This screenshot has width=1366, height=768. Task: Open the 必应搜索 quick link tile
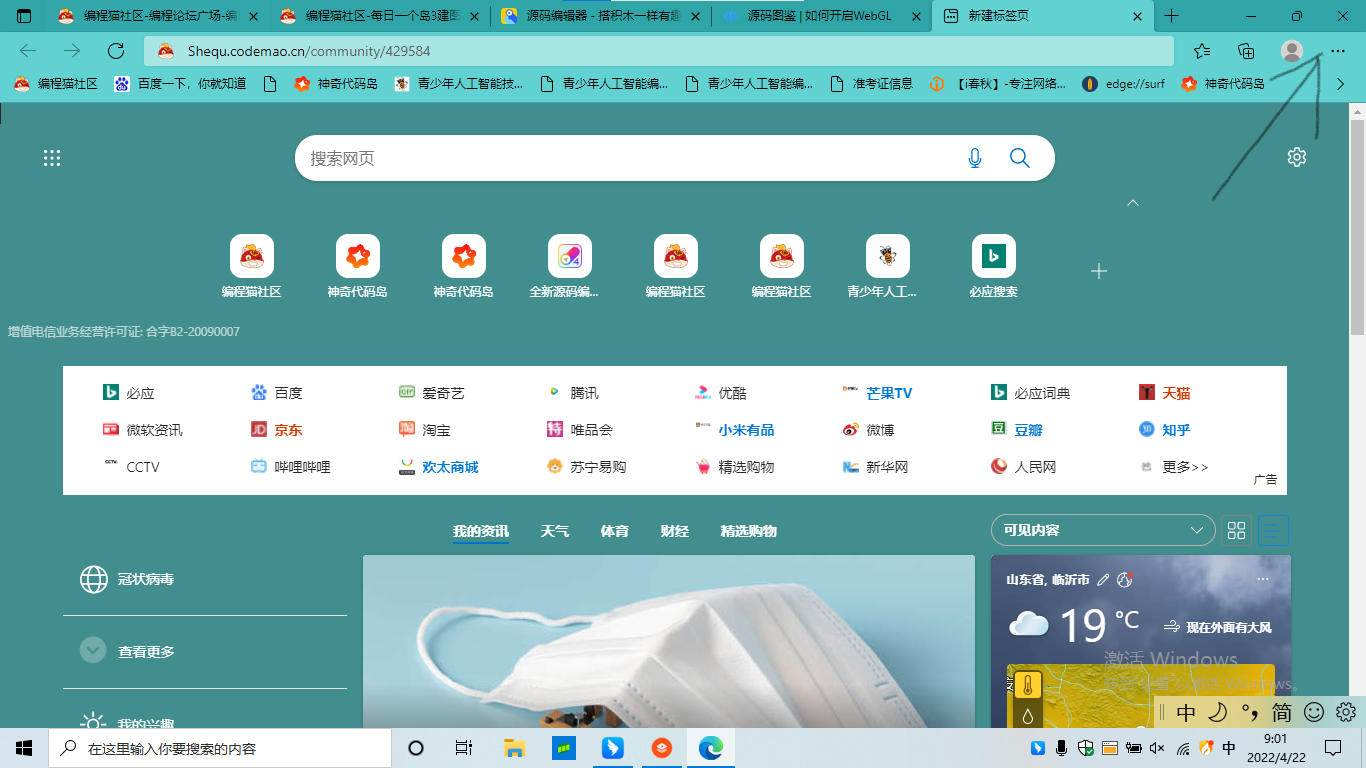(x=994, y=267)
